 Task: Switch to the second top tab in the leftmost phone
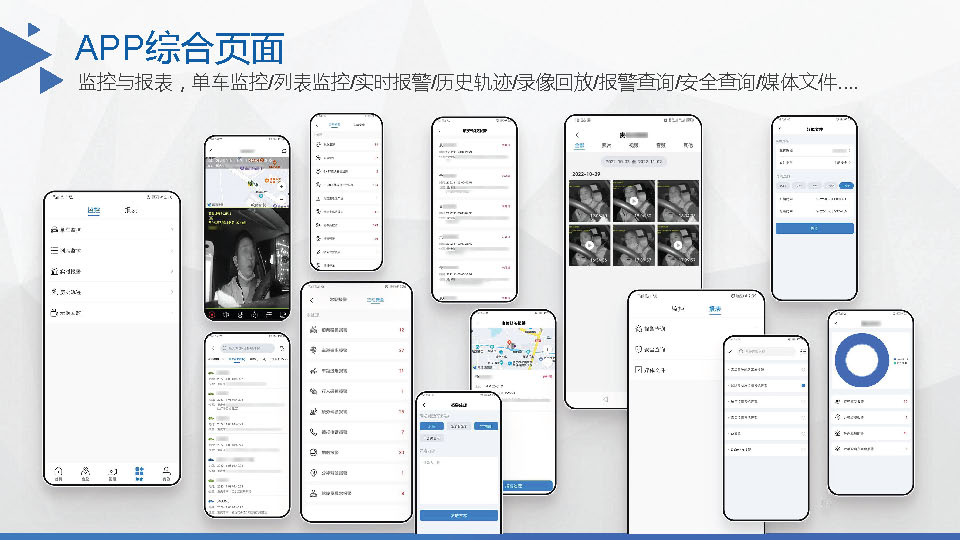pos(130,210)
